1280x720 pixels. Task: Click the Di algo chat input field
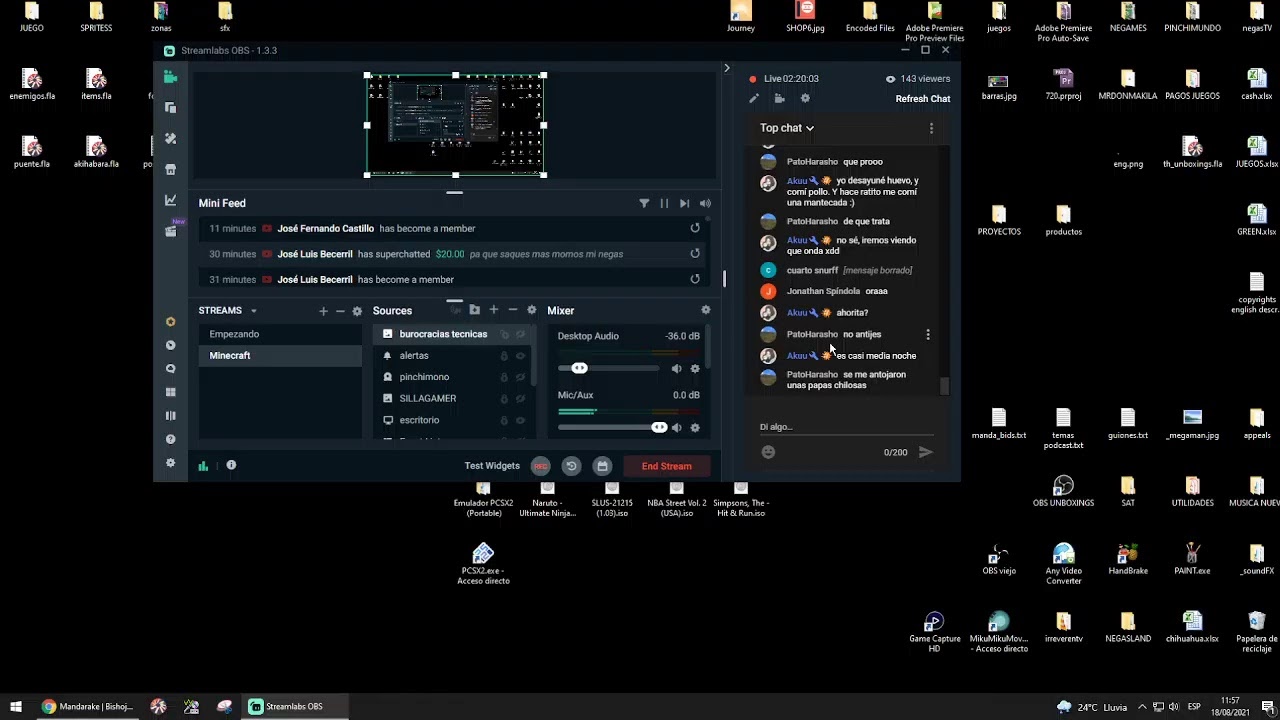(x=846, y=427)
